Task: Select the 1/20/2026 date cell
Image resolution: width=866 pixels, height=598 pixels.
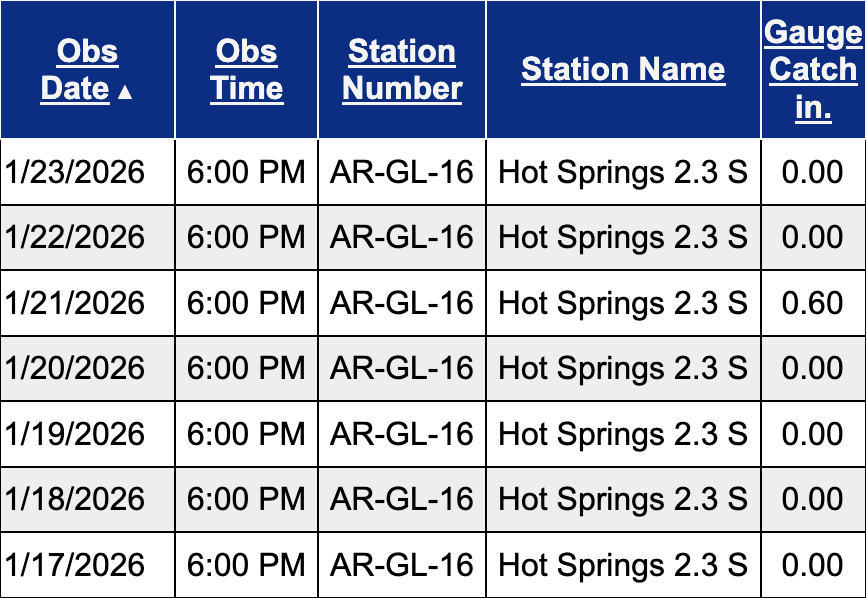Action: (75, 368)
